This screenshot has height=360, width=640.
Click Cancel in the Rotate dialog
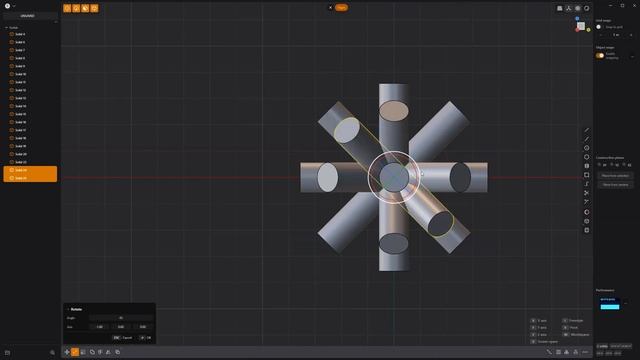pos(122,338)
